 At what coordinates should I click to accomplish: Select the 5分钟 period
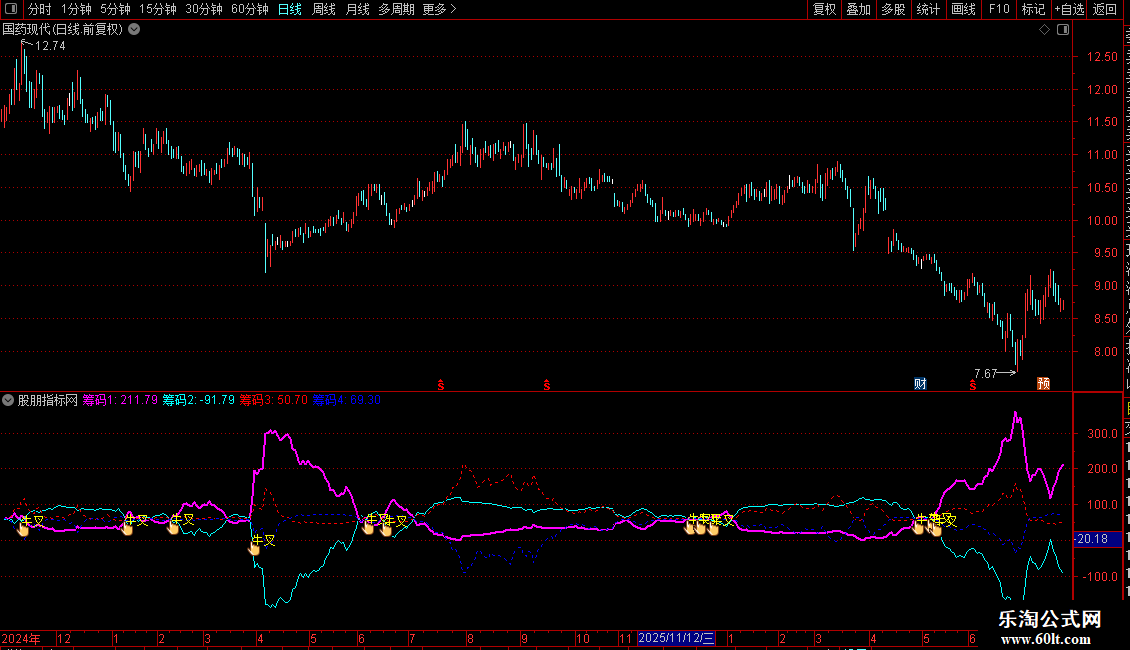tap(115, 9)
